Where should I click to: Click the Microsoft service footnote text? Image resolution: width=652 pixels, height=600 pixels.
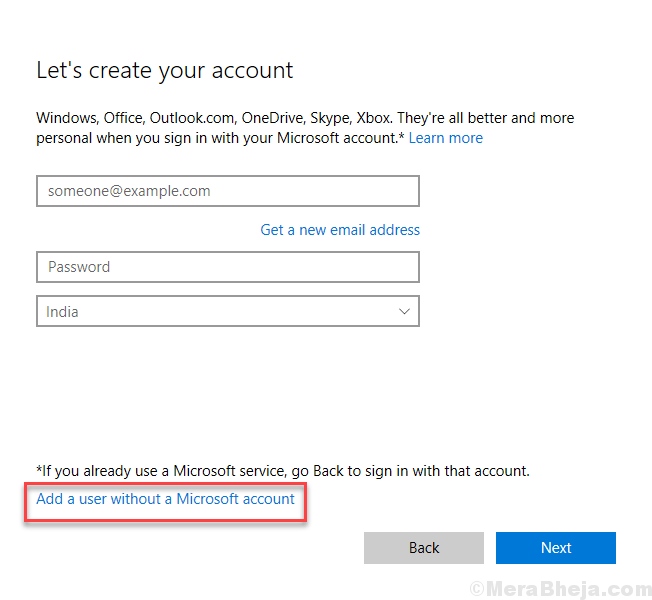tap(283, 471)
